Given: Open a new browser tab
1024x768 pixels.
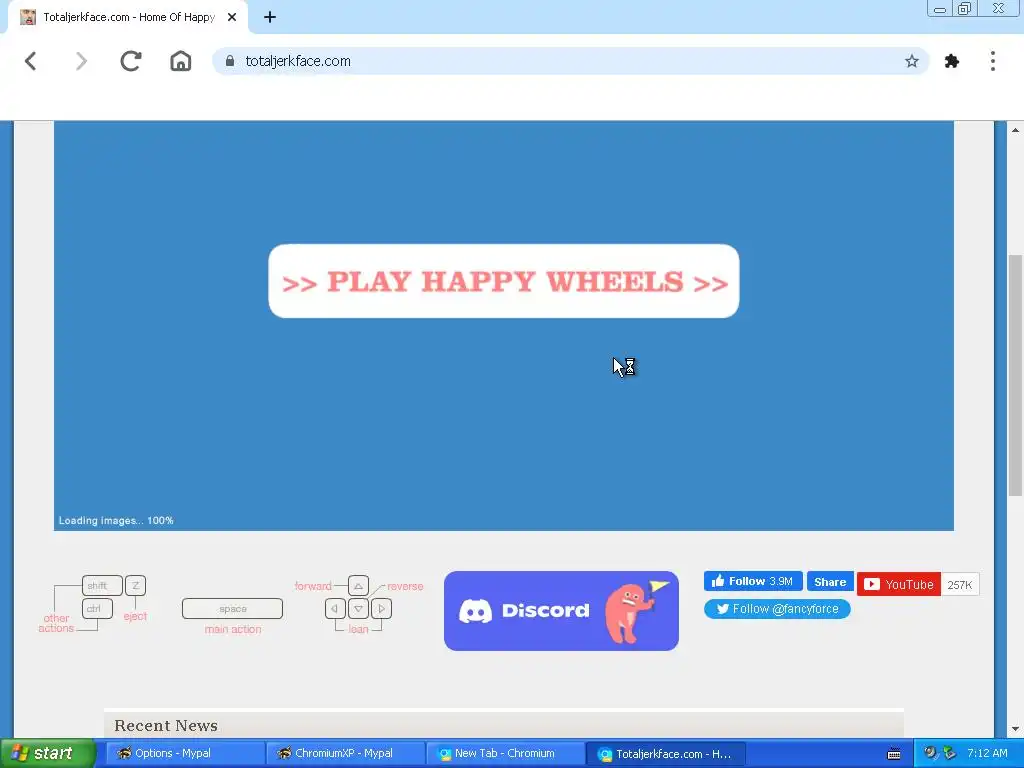Looking at the screenshot, I should pyautogui.click(x=270, y=18).
